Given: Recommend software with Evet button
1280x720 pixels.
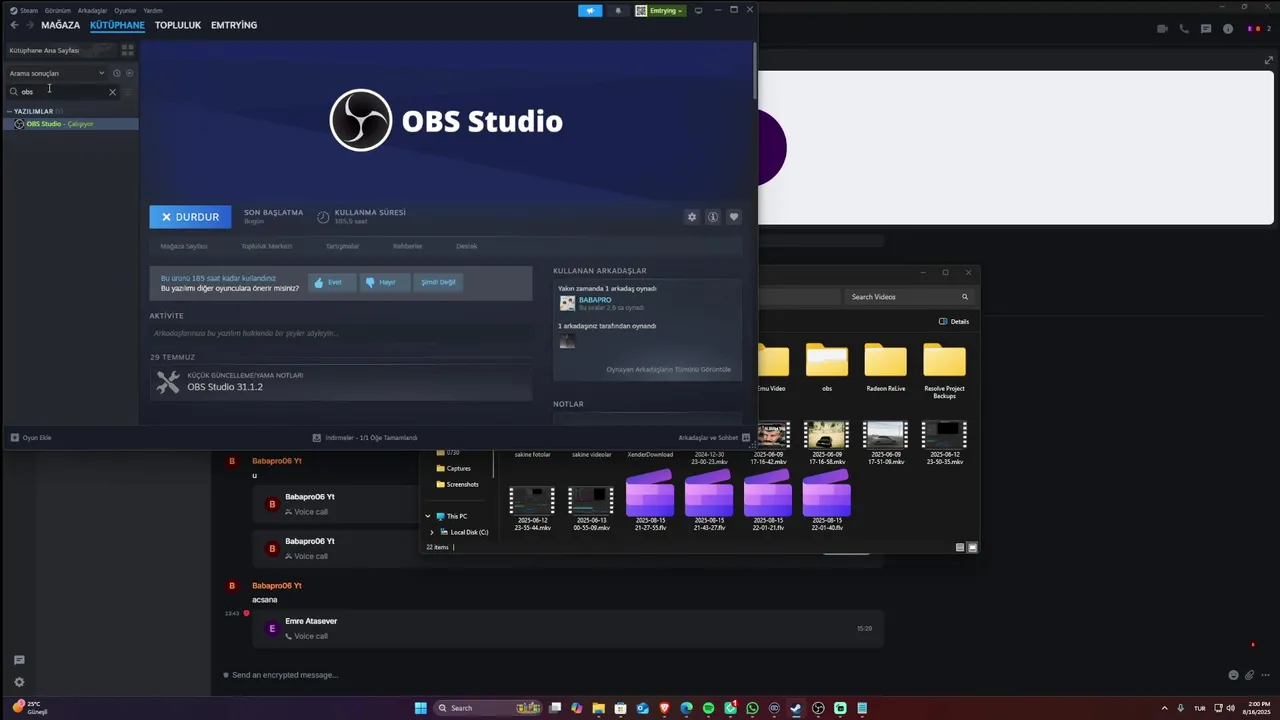Looking at the screenshot, I should [x=331, y=282].
